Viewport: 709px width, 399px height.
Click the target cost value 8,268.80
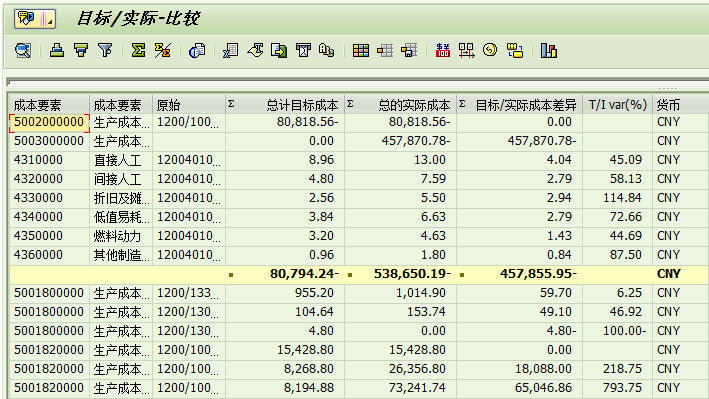(x=309, y=369)
